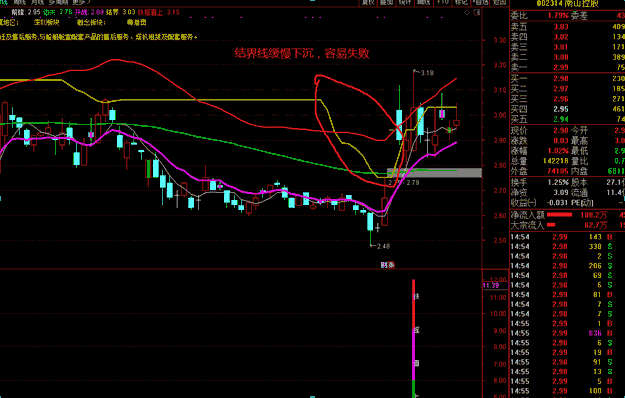Select the 买五 2.94 bid row

point(568,119)
